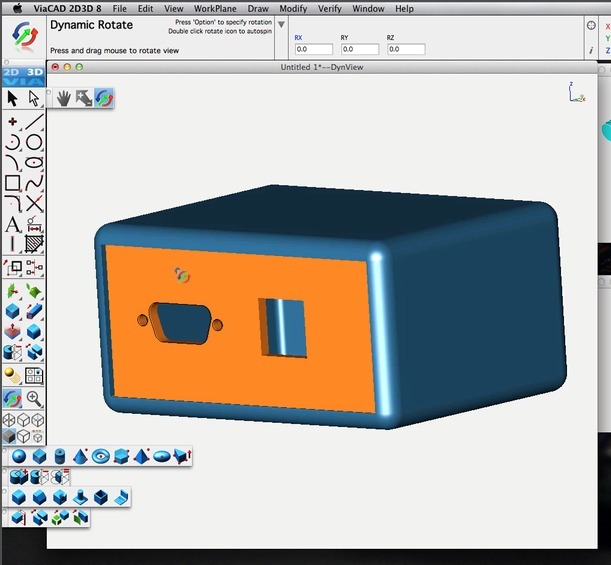
Task: Open the Help menu
Action: (x=404, y=8)
